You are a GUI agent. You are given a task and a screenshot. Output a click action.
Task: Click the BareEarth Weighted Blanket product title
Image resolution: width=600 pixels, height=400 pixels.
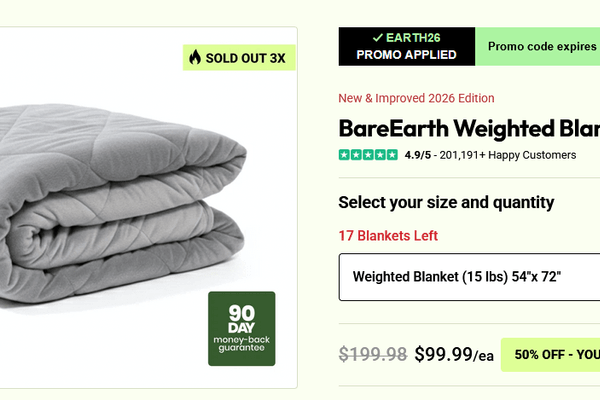click(469, 128)
